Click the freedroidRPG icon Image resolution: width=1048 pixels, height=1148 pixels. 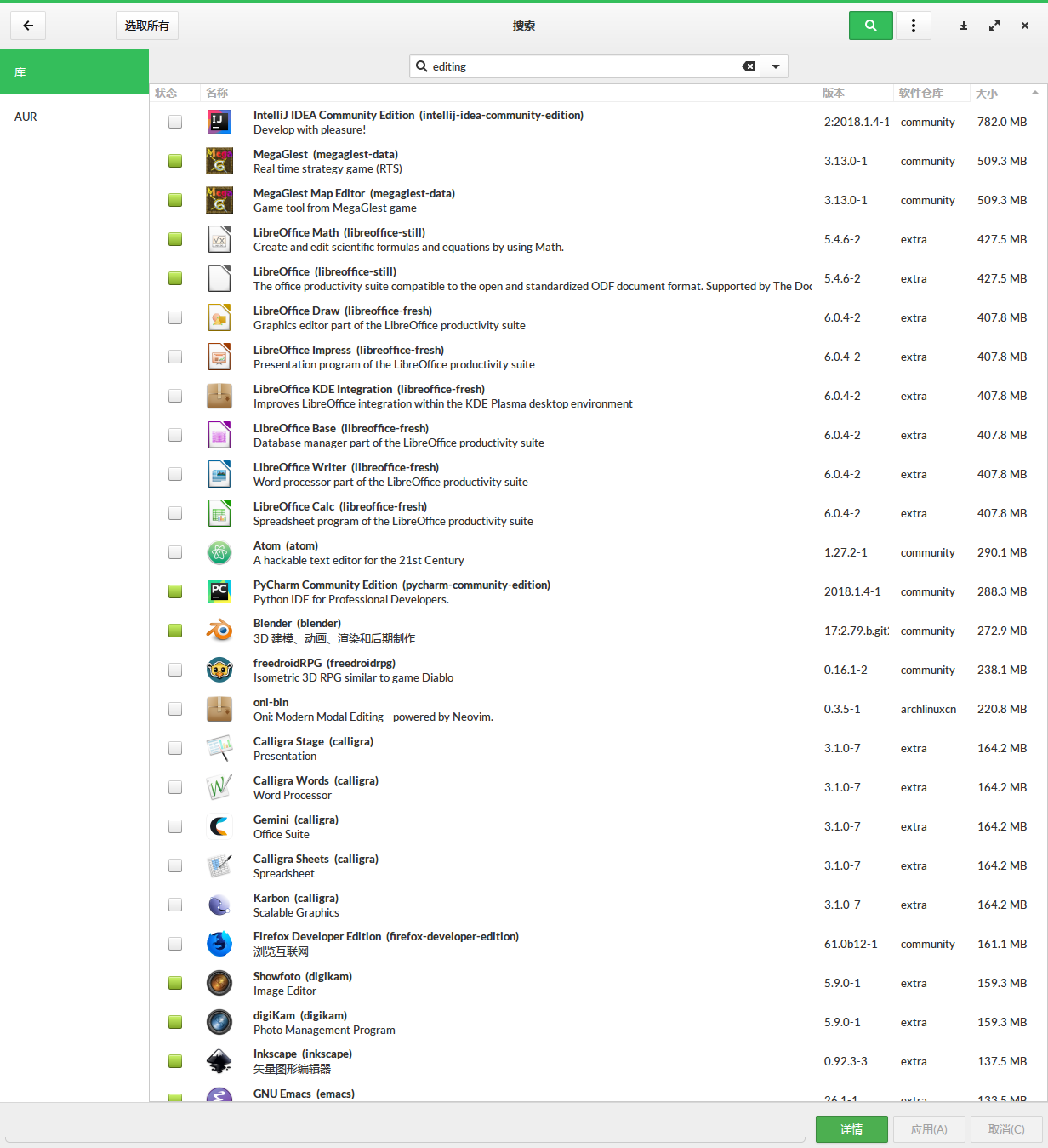(219, 670)
